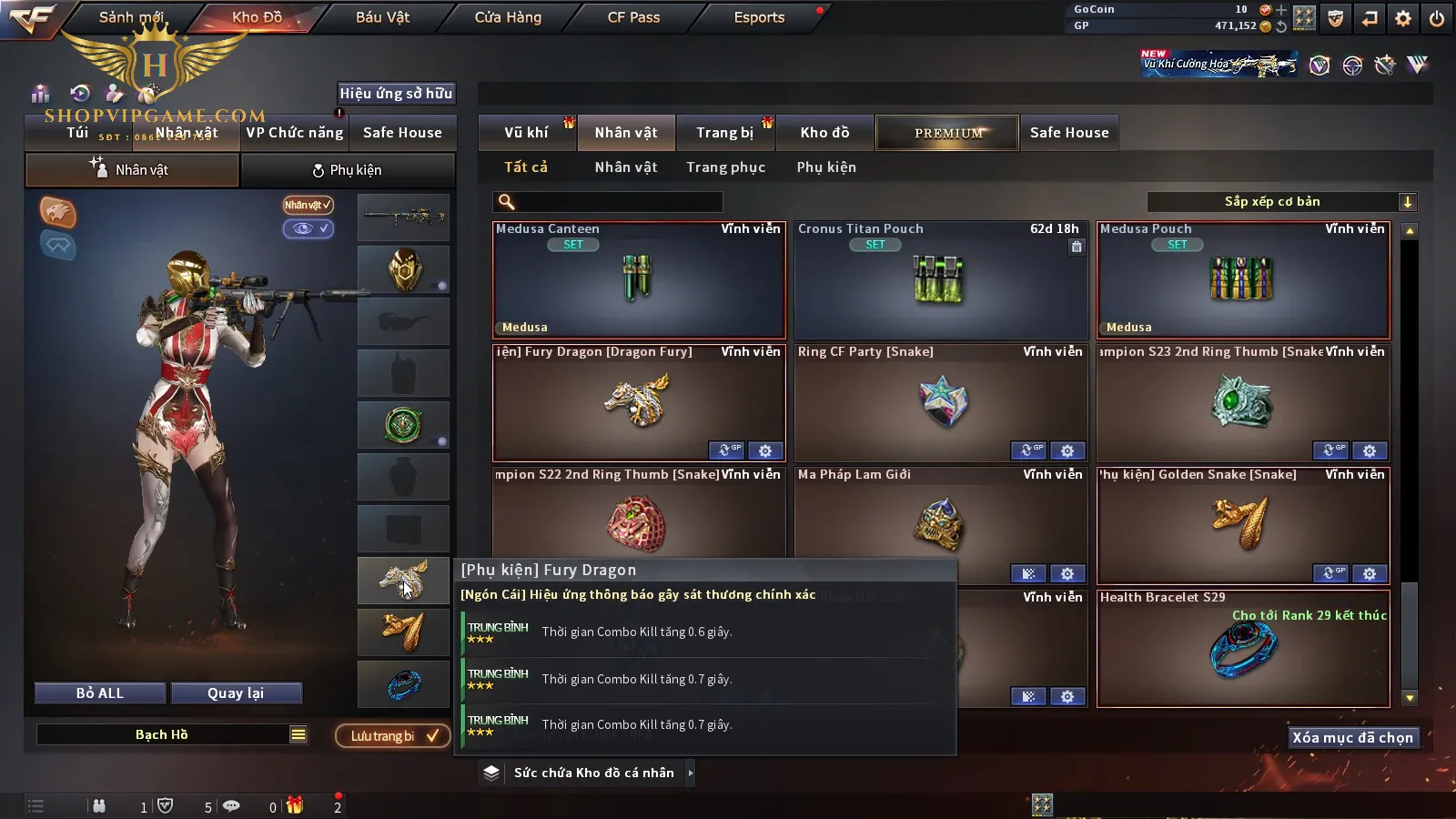Open list menu icon beside Bạch Hồ
Viewport: 1456px width, 819px height.
[298, 734]
